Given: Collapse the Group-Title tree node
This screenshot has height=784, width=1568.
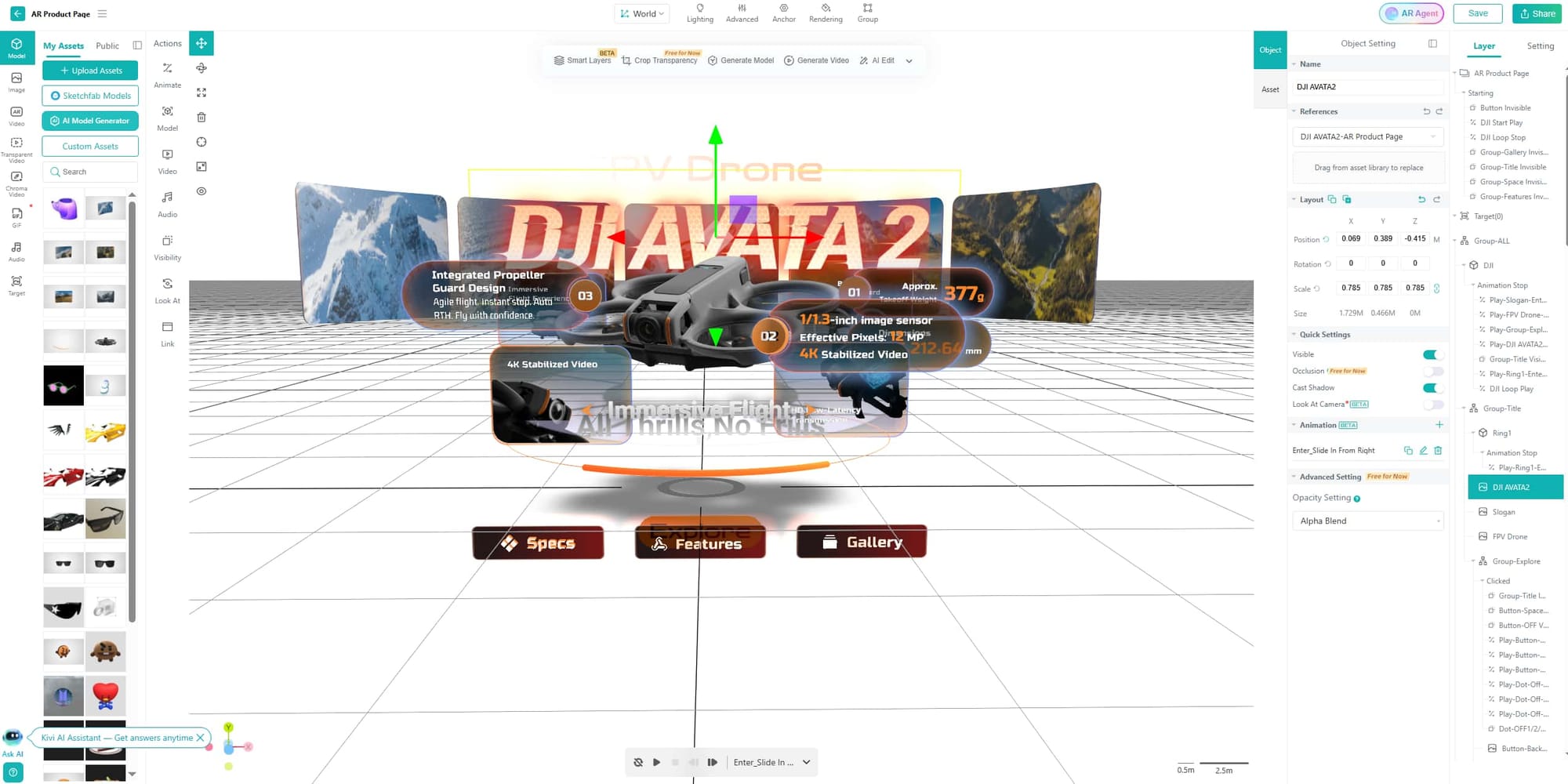Looking at the screenshot, I should tap(1464, 408).
